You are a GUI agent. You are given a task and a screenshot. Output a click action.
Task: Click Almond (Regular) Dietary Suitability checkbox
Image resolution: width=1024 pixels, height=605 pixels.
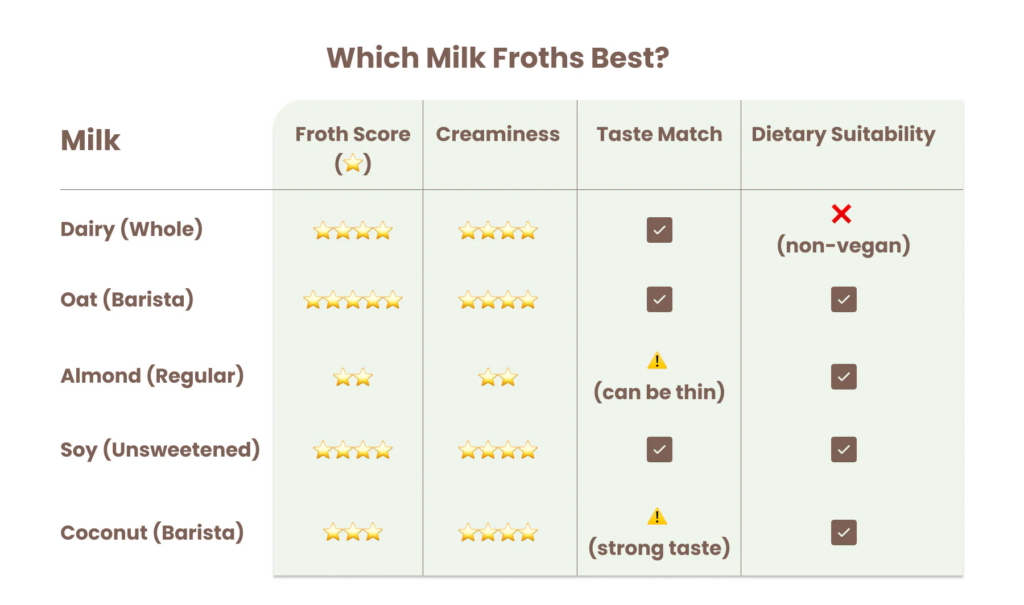pyautogui.click(x=844, y=376)
